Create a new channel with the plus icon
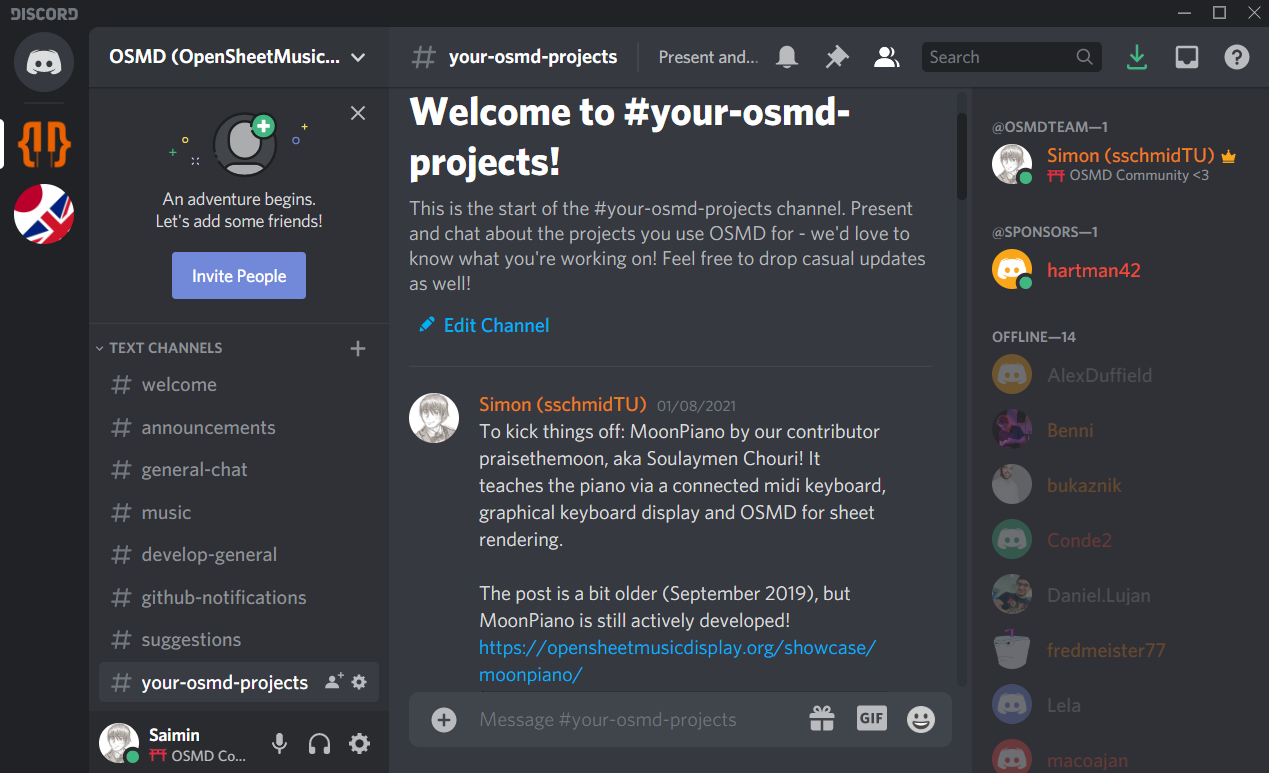 pyautogui.click(x=357, y=347)
